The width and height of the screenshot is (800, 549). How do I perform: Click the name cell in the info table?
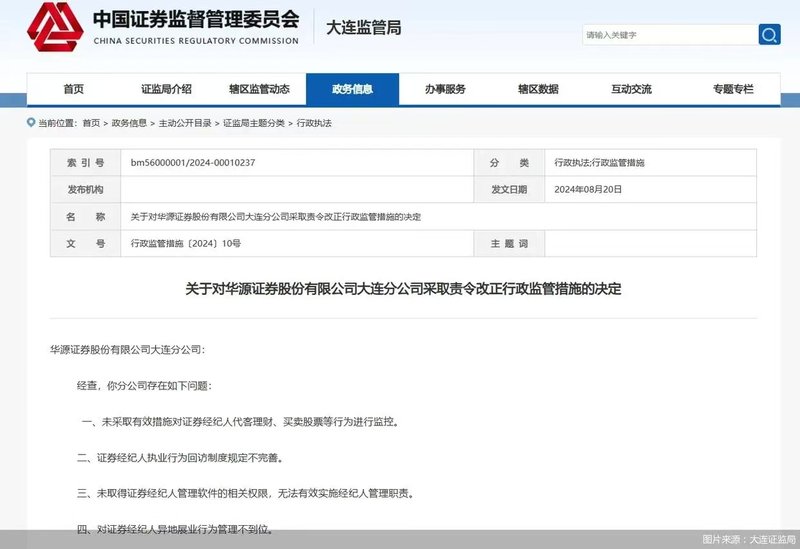tap(438, 216)
